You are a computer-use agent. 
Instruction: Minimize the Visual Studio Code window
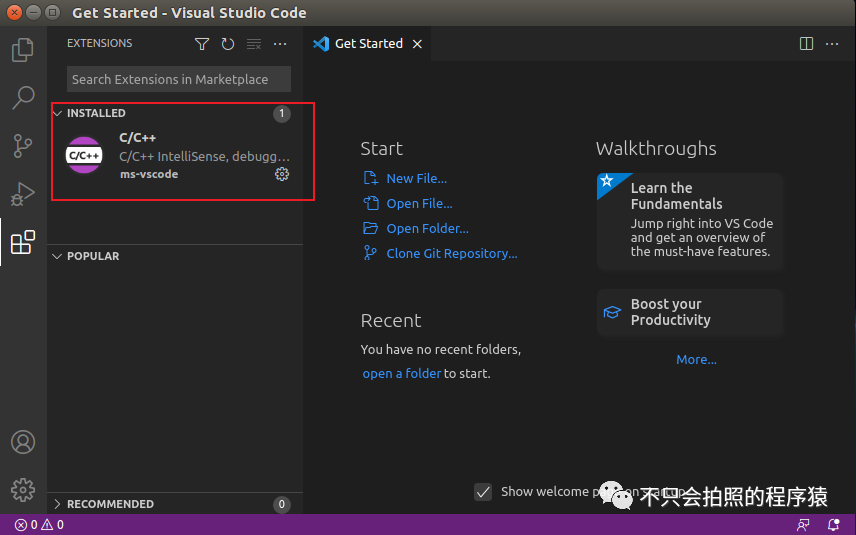tap(34, 12)
